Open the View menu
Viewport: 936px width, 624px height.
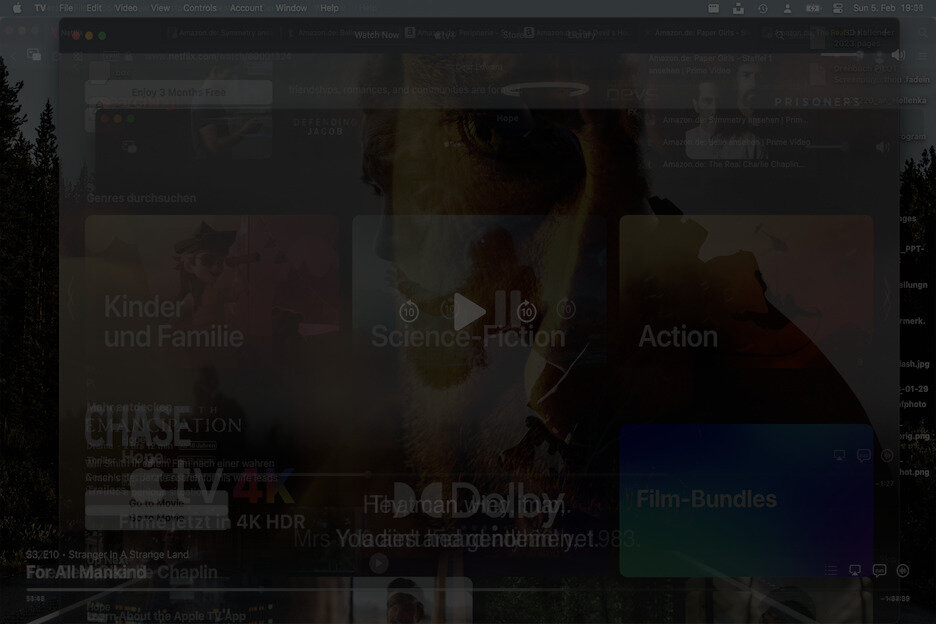click(160, 8)
